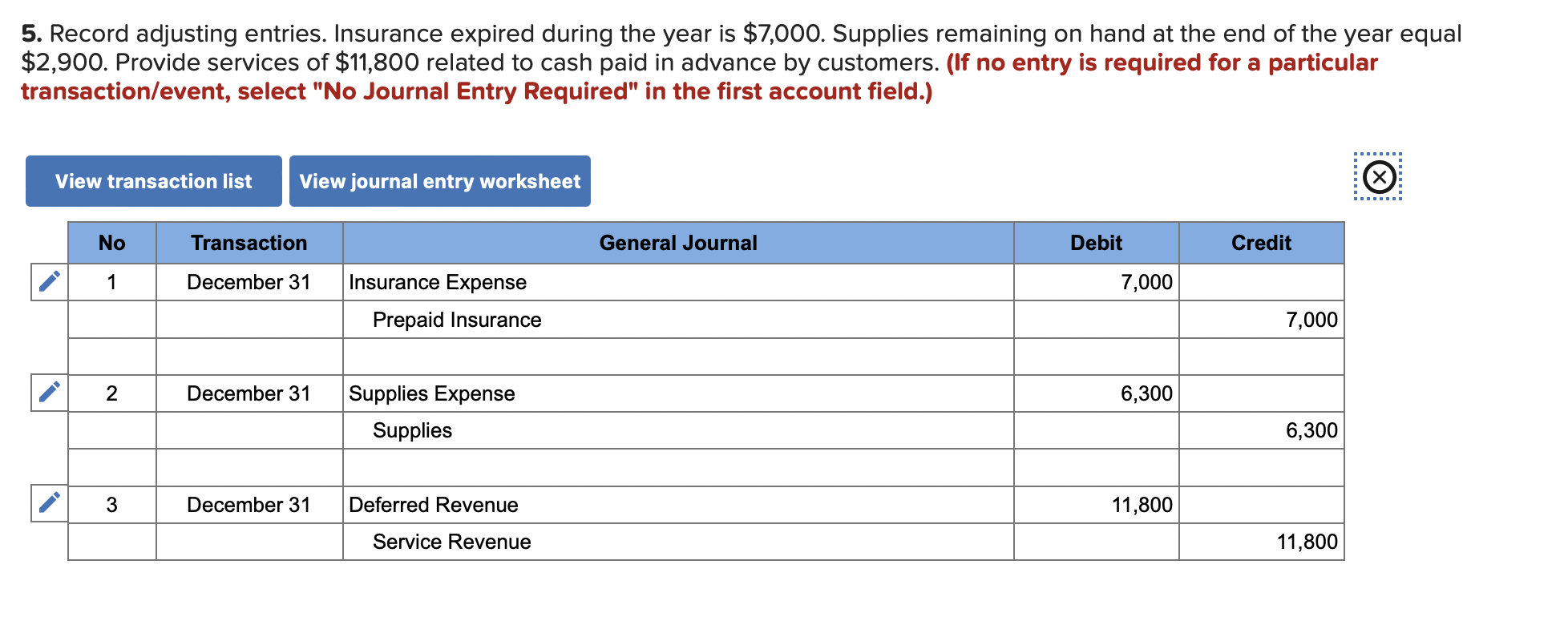Select the Supplies Expense account field
The width and height of the screenshot is (1568, 633).
coord(431,393)
